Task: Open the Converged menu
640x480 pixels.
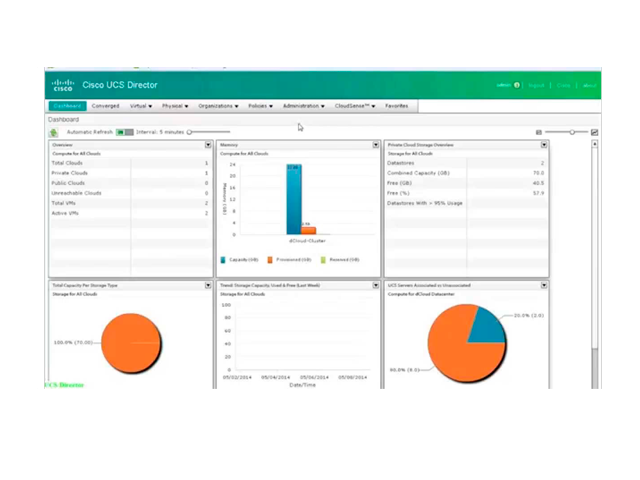Action: (x=105, y=105)
